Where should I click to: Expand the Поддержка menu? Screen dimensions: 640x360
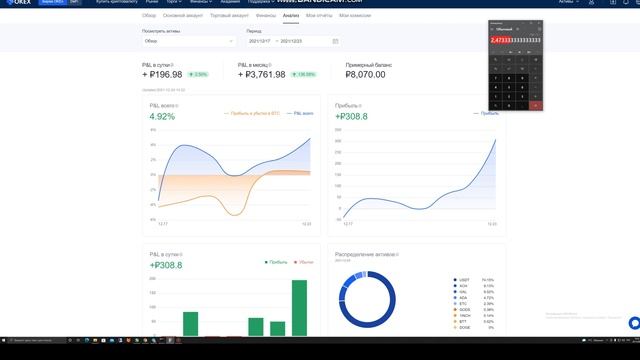click(x=261, y=2)
